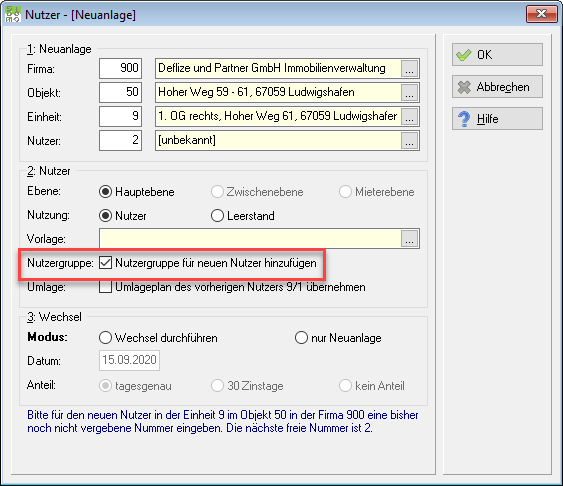Open Firma lookup via ellipsis button
This screenshot has width=563, height=486.
pyautogui.click(x=409, y=69)
